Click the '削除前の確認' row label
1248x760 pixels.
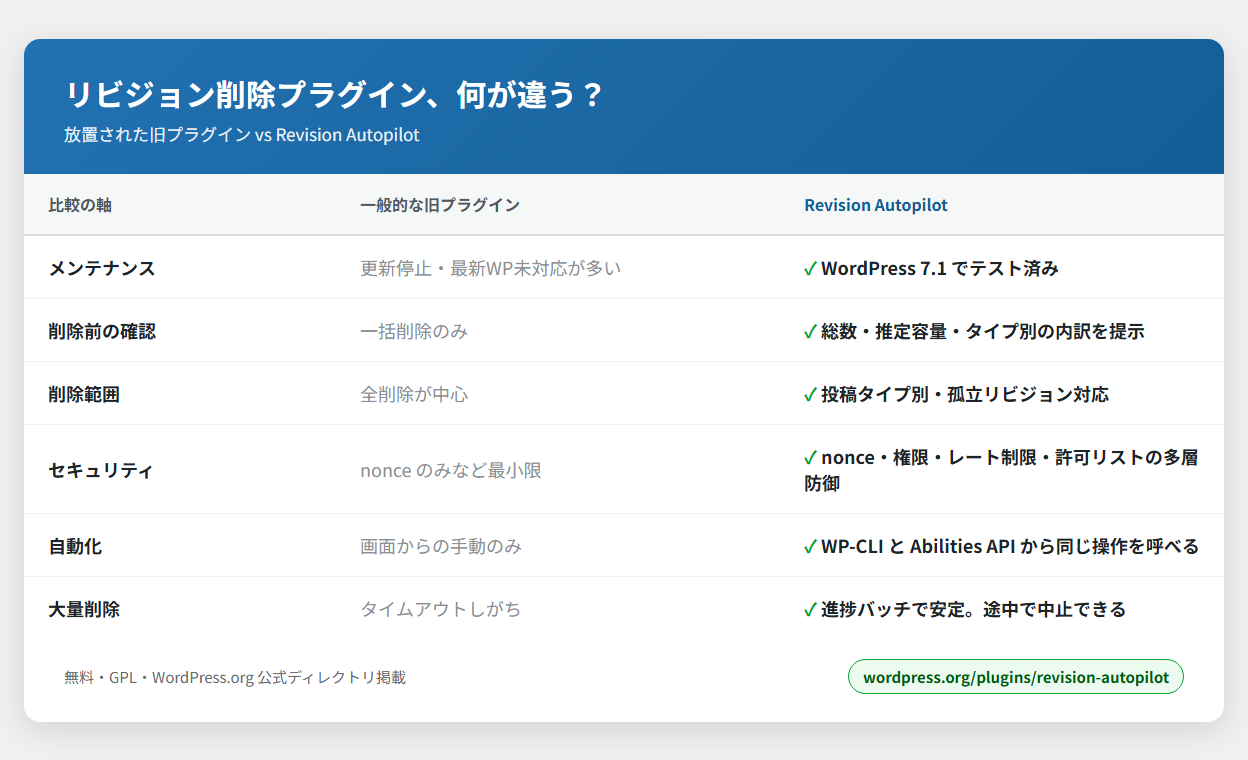coord(102,331)
